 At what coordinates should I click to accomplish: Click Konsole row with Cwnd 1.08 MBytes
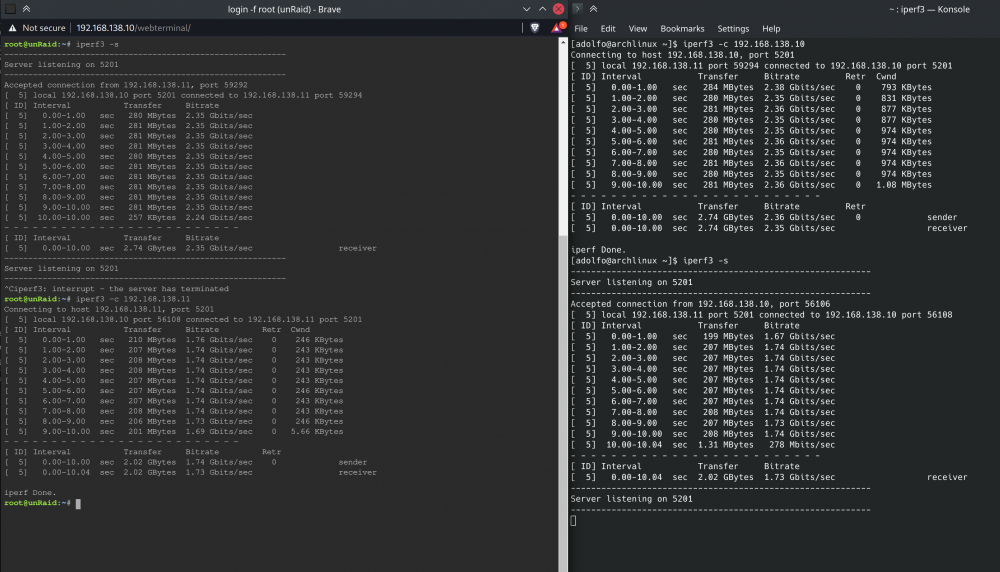tap(751, 185)
